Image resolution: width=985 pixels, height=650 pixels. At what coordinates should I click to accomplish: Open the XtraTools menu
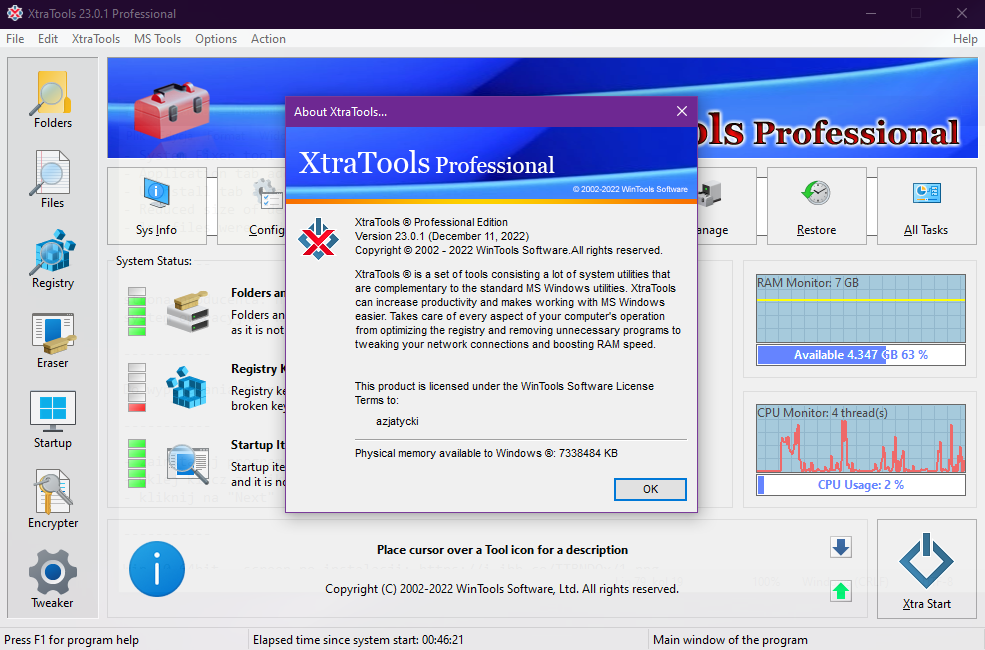tap(95, 39)
